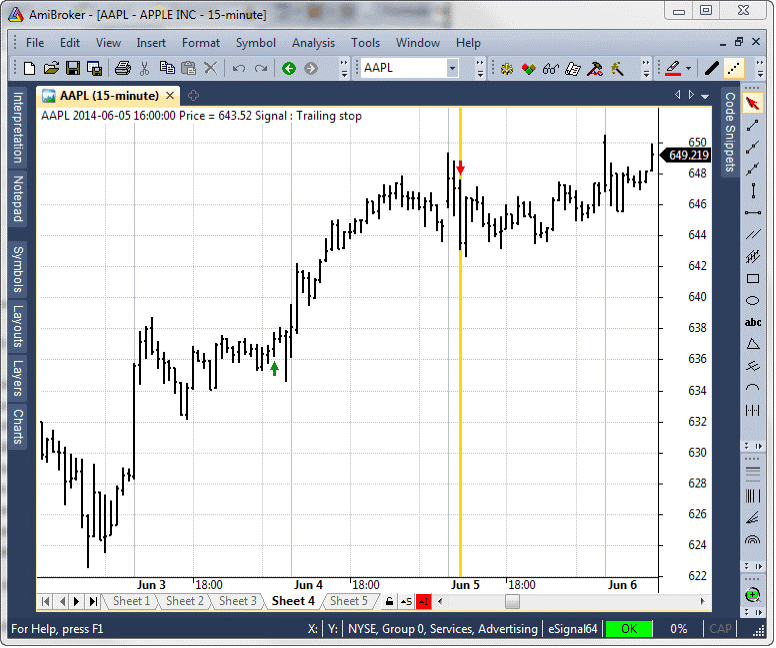Open the Symbols side panel
The image size is (776, 648).
[18, 269]
